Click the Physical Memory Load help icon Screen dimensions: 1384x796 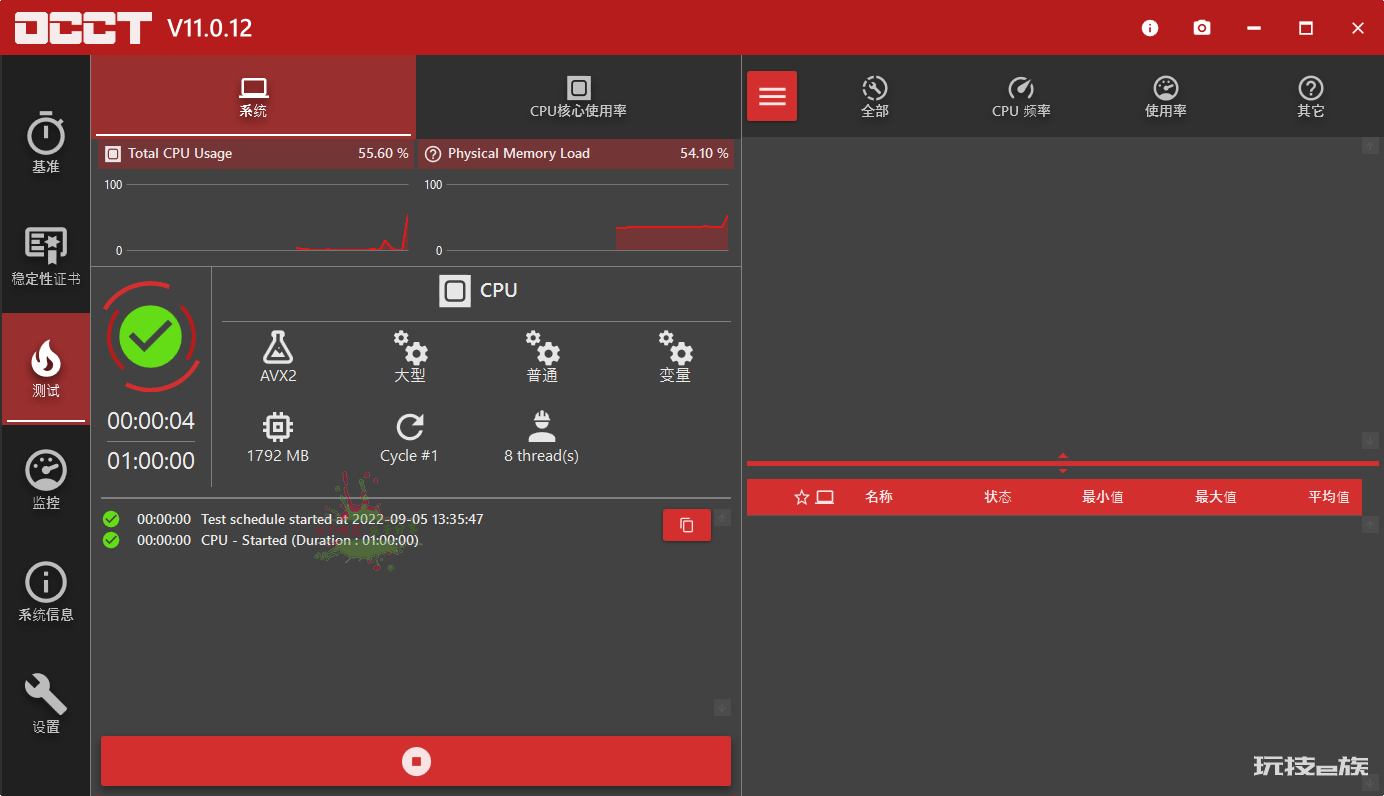[x=433, y=154]
